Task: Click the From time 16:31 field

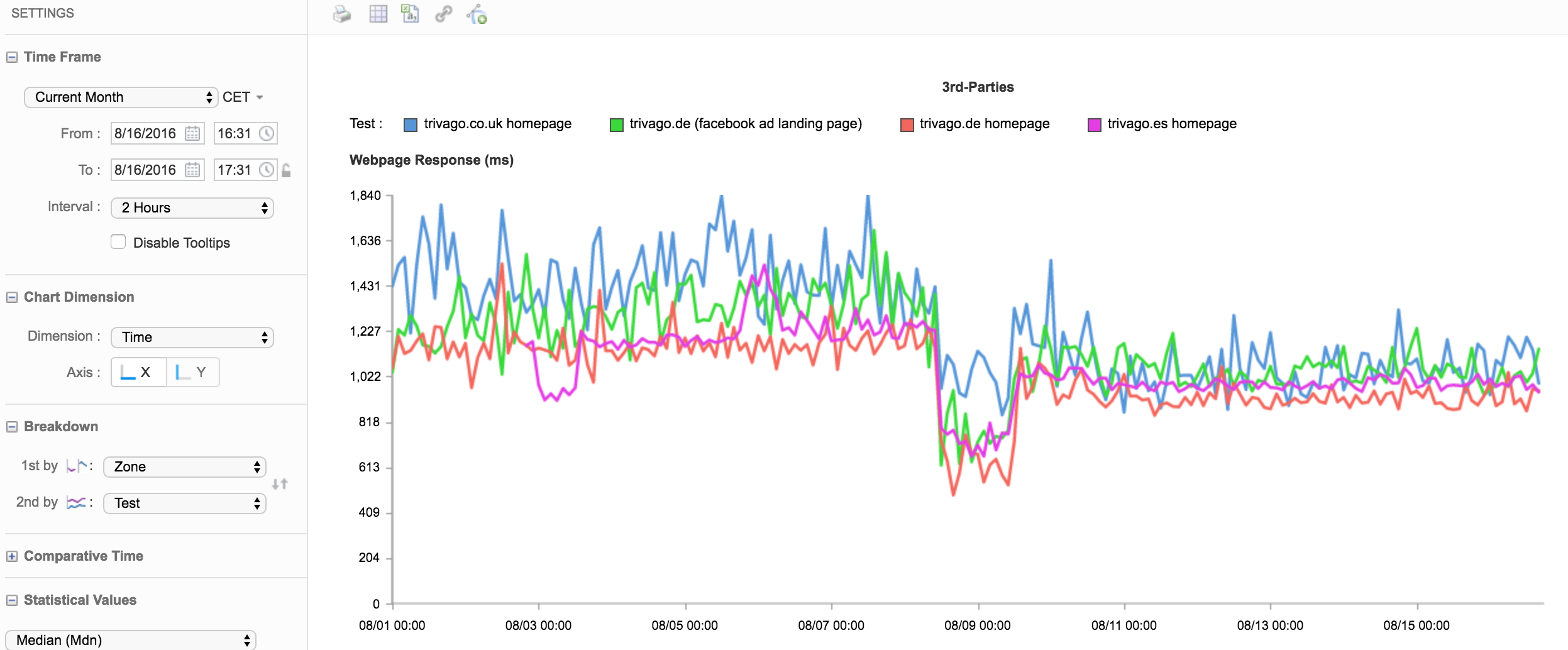Action: click(x=235, y=133)
